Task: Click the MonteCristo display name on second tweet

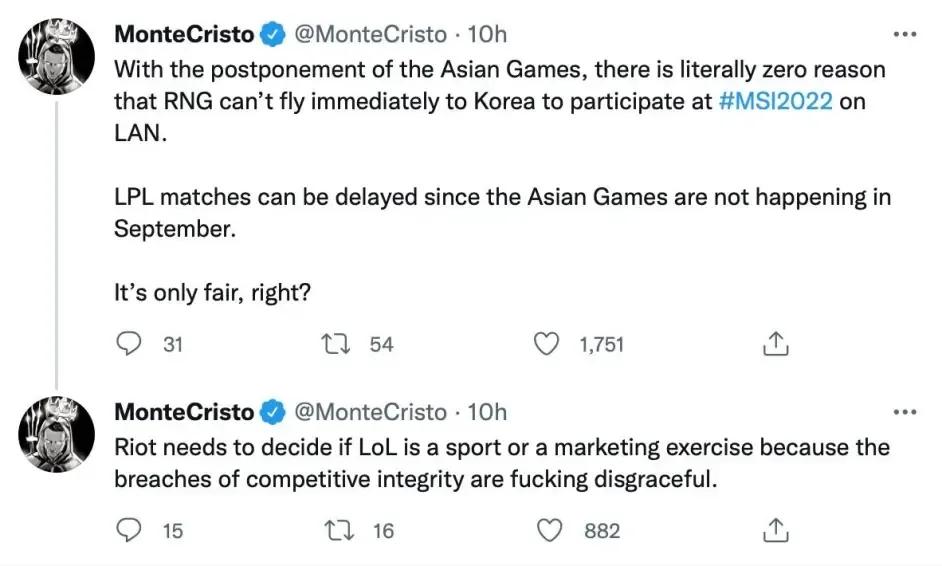Action: pos(184,412)
